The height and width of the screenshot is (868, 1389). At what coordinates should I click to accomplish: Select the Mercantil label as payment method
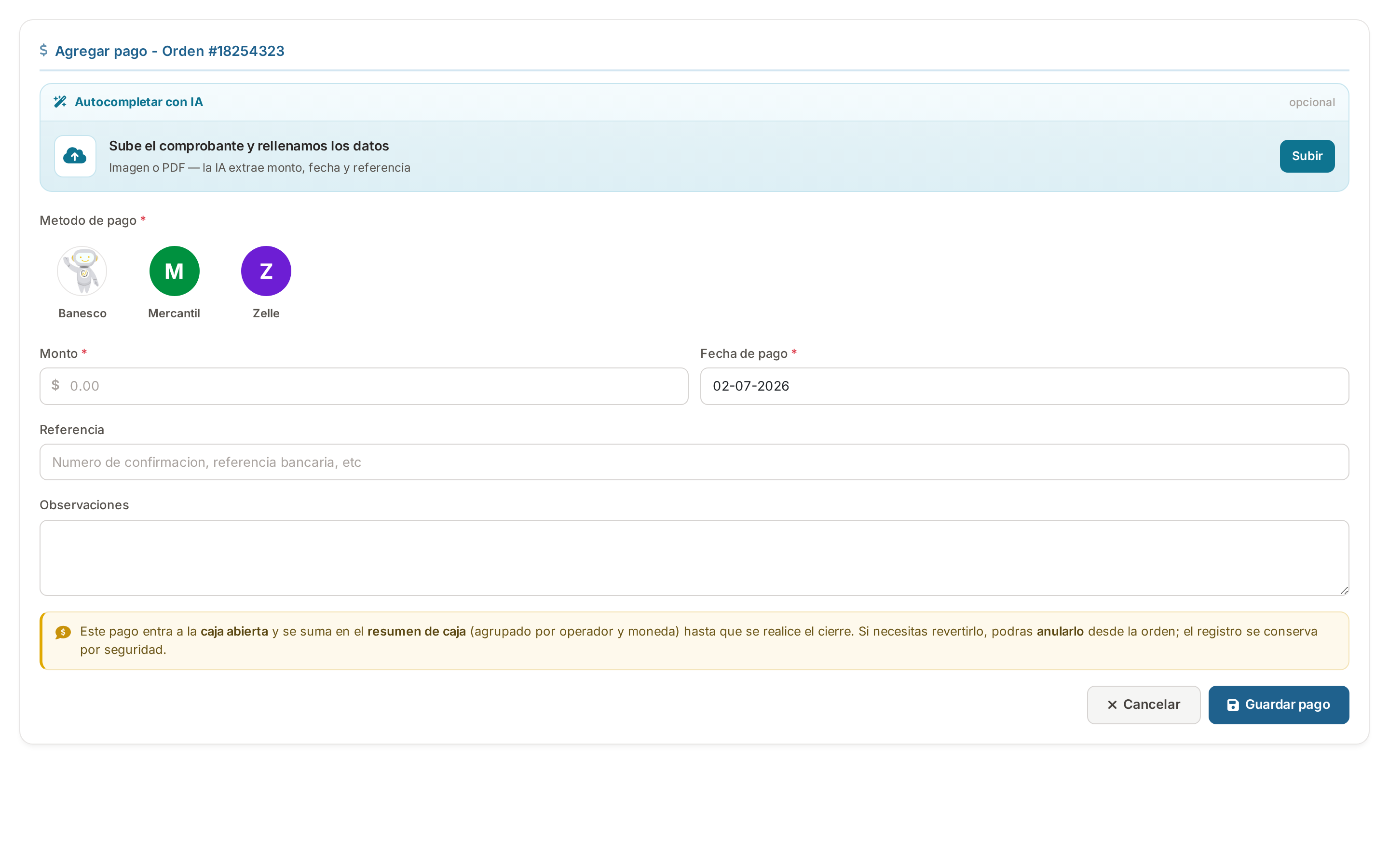tap(174, 313)
